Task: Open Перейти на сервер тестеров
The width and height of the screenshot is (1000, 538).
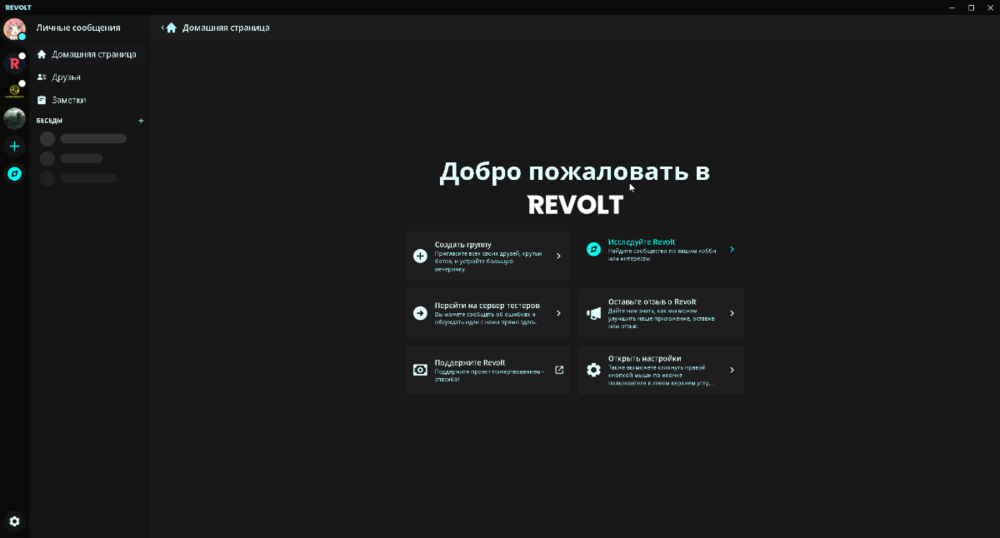Action: click(488, 313)
